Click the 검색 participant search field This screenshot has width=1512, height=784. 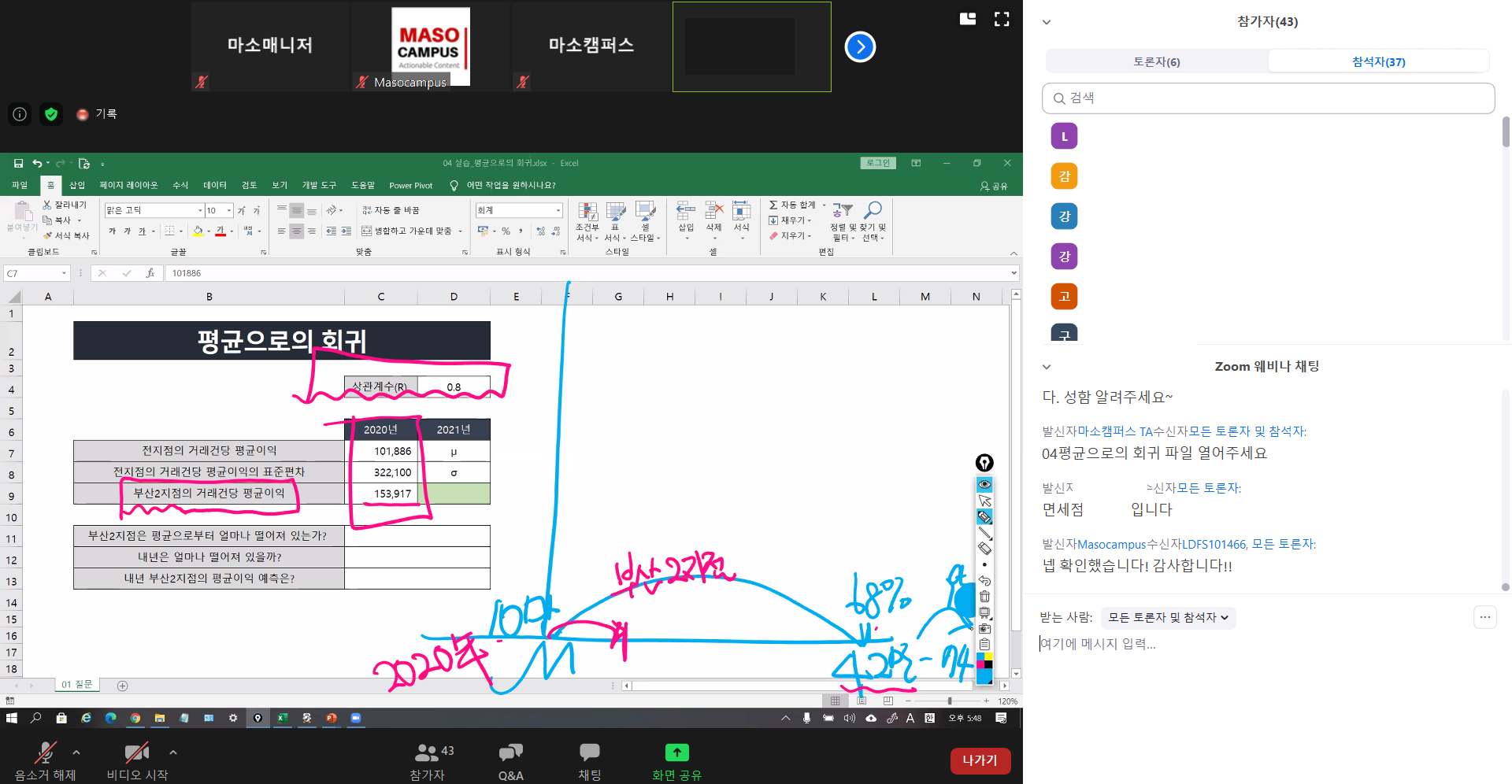point(1268,98)
